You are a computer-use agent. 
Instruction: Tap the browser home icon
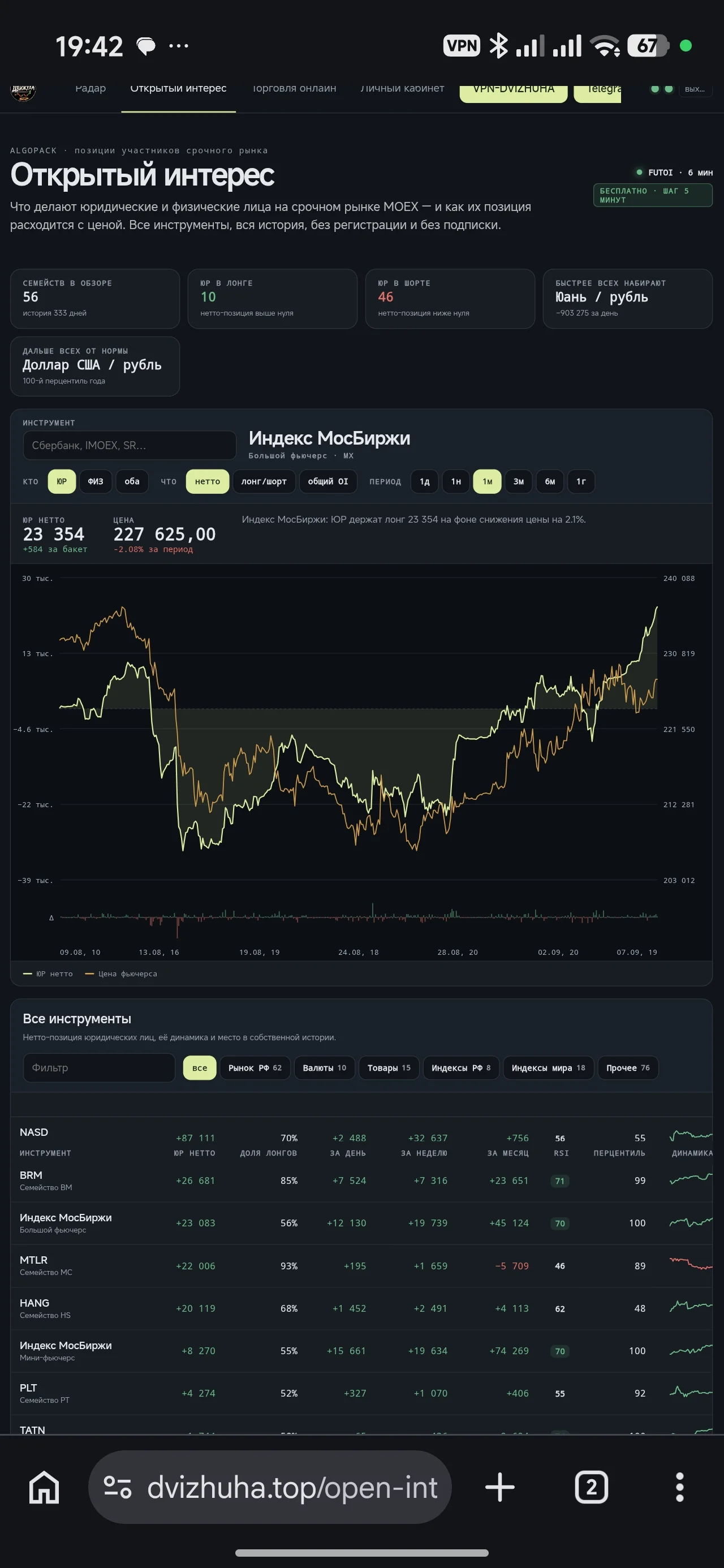click(x=45, y=1487)
